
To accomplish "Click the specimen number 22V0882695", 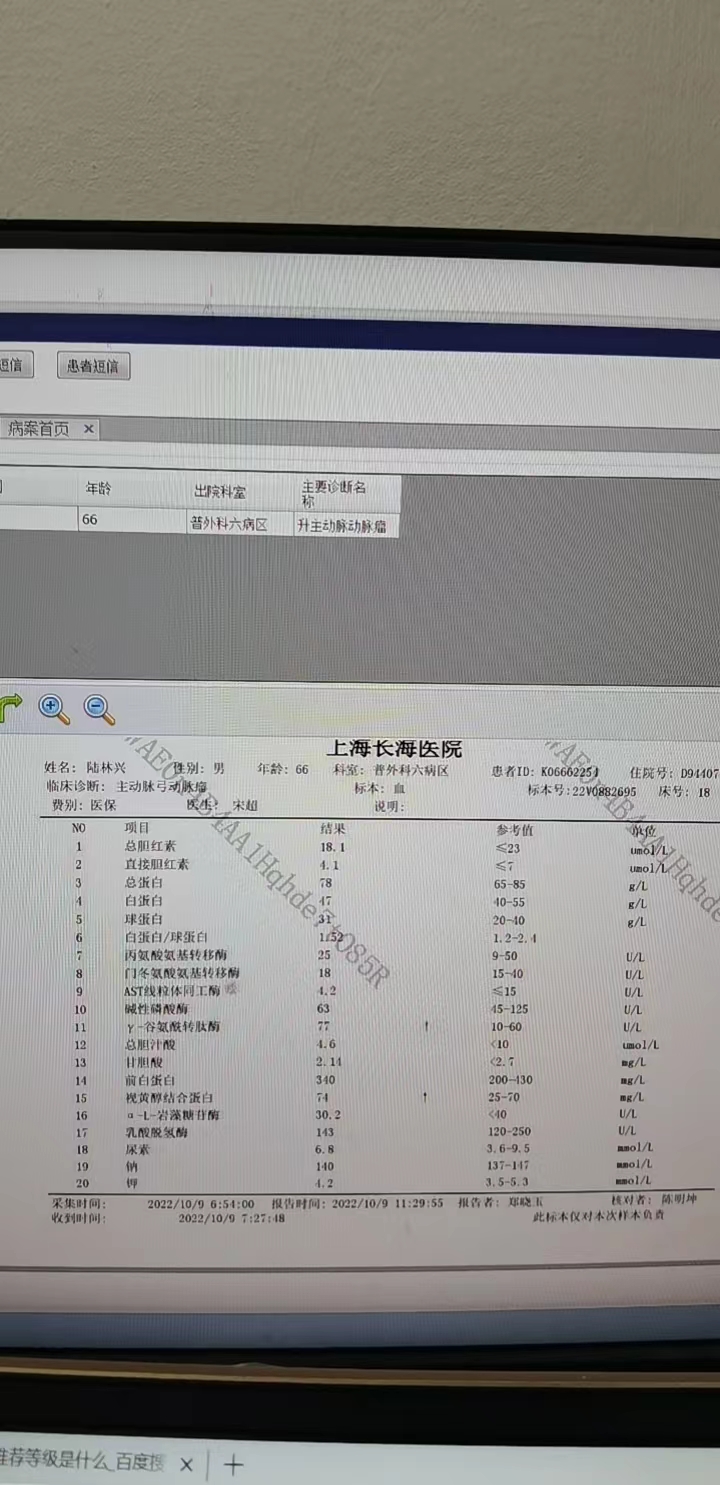I will (605, 790).
